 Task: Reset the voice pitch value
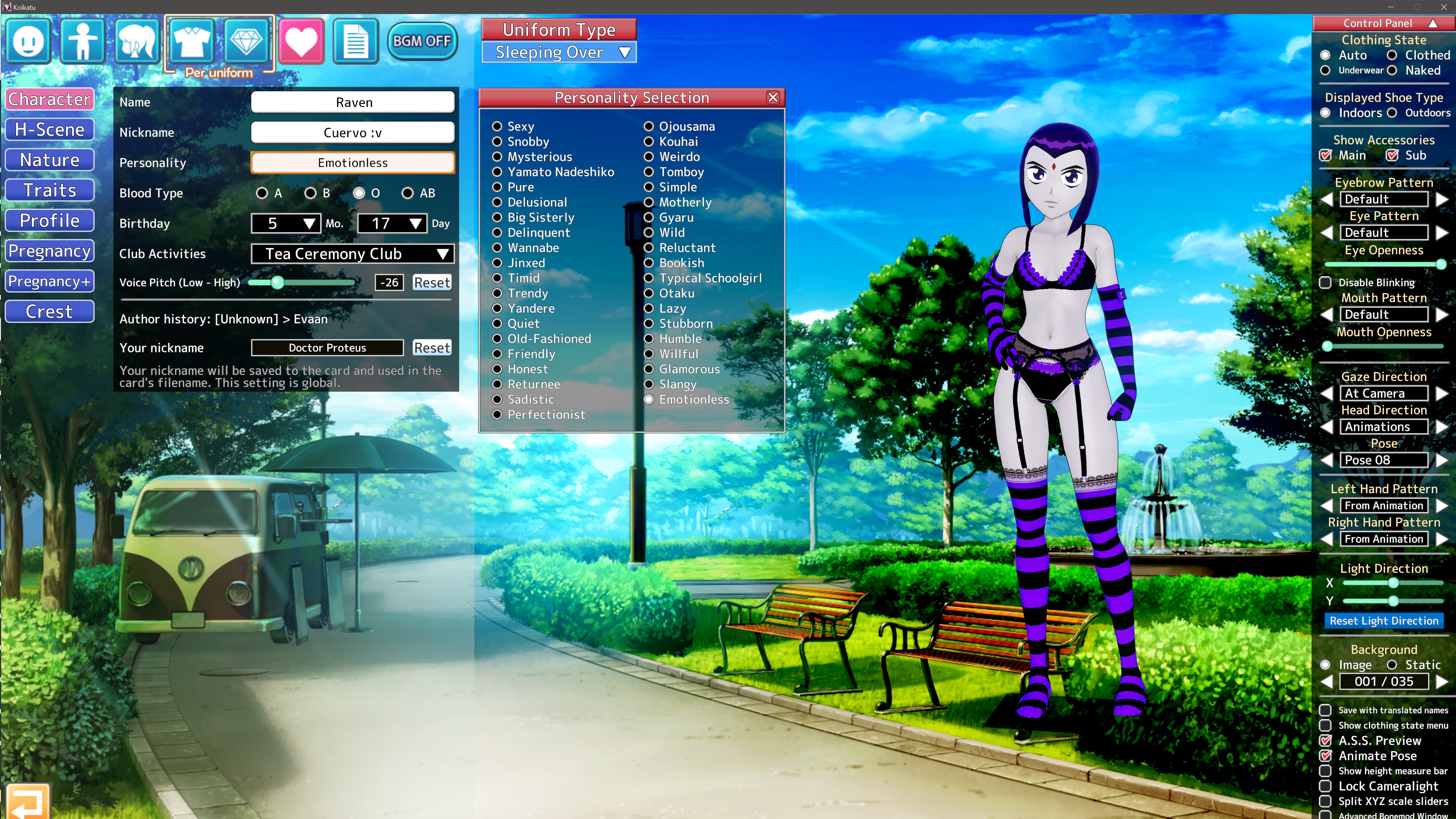[432, 282]
